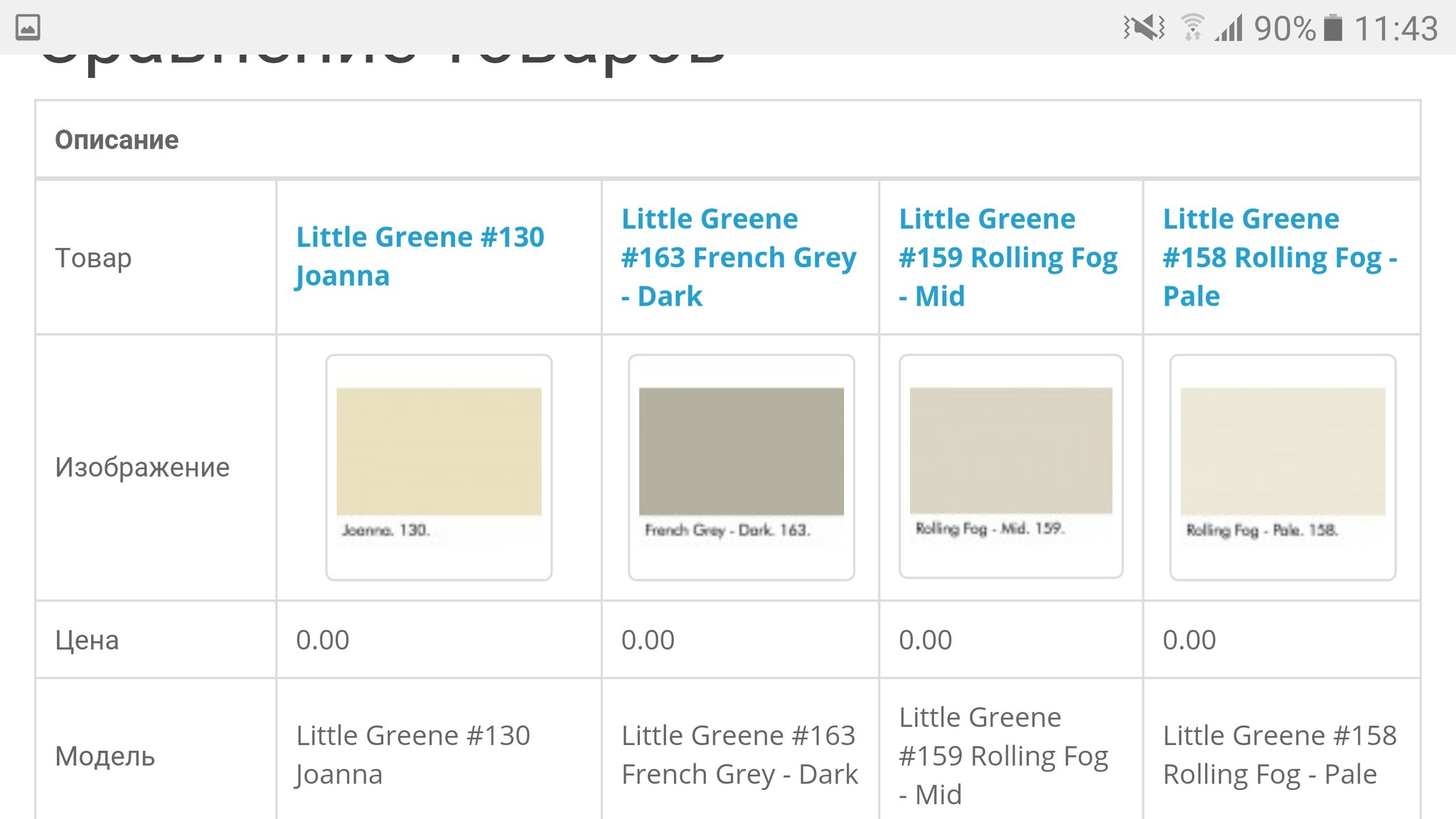Tap the 0.00 price under Joanna
This screenshot has height=819, width=1456.
[323, 640]
